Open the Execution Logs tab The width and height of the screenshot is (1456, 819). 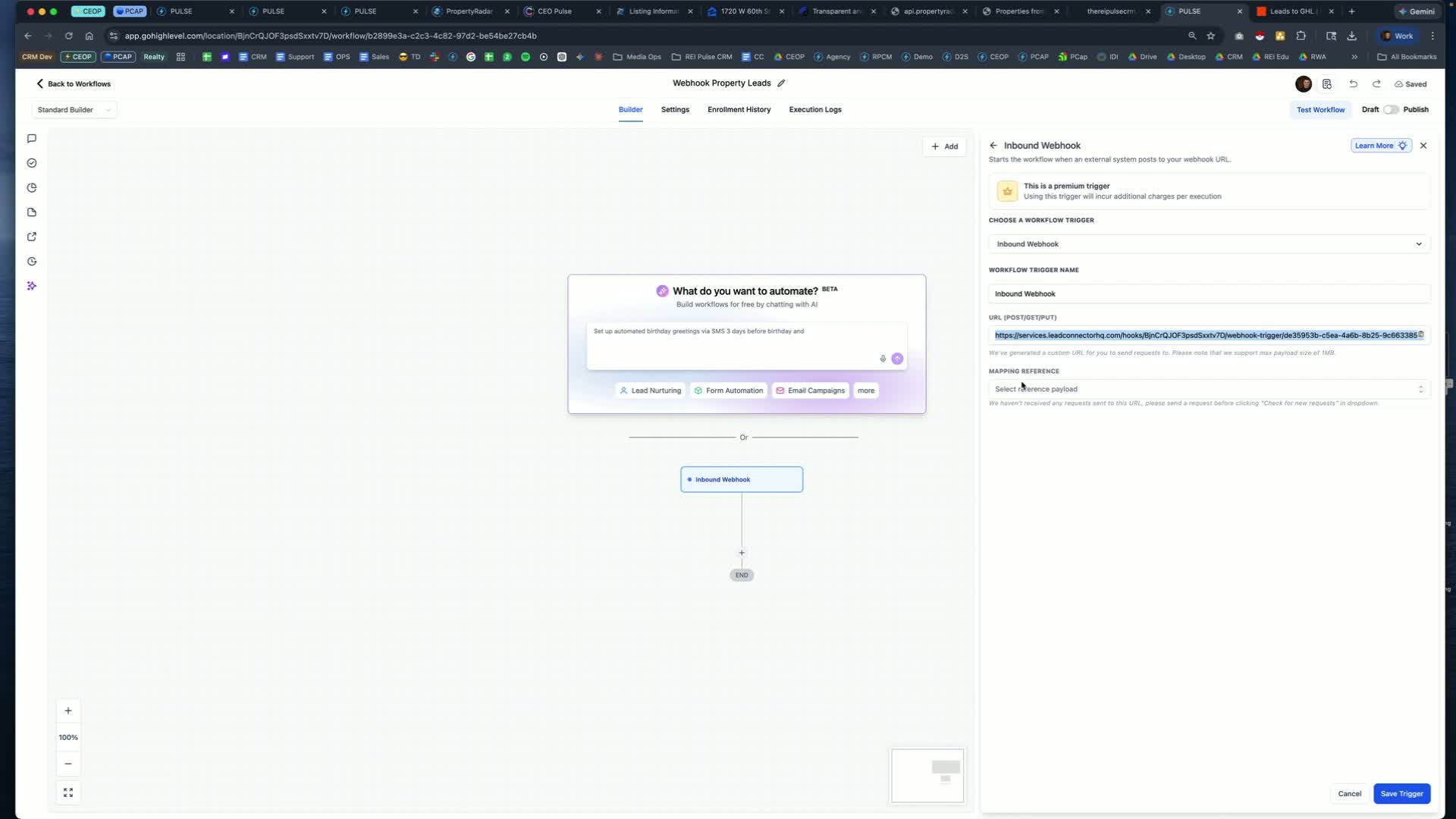tap(814, 110)
